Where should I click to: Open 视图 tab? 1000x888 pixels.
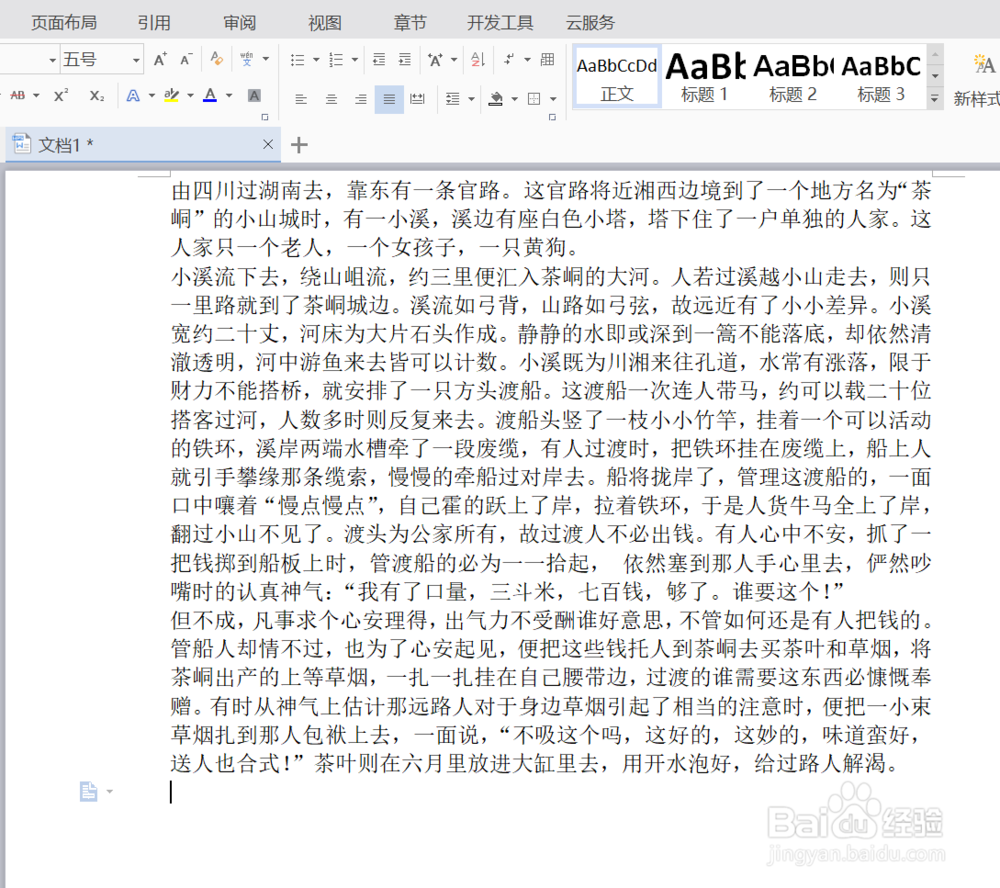click(x=325, y=23)
